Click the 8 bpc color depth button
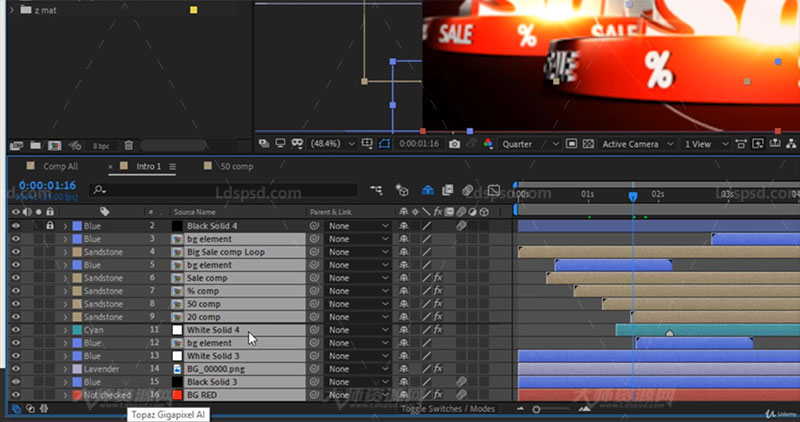800x422 pixels. (x=101, y=146)
